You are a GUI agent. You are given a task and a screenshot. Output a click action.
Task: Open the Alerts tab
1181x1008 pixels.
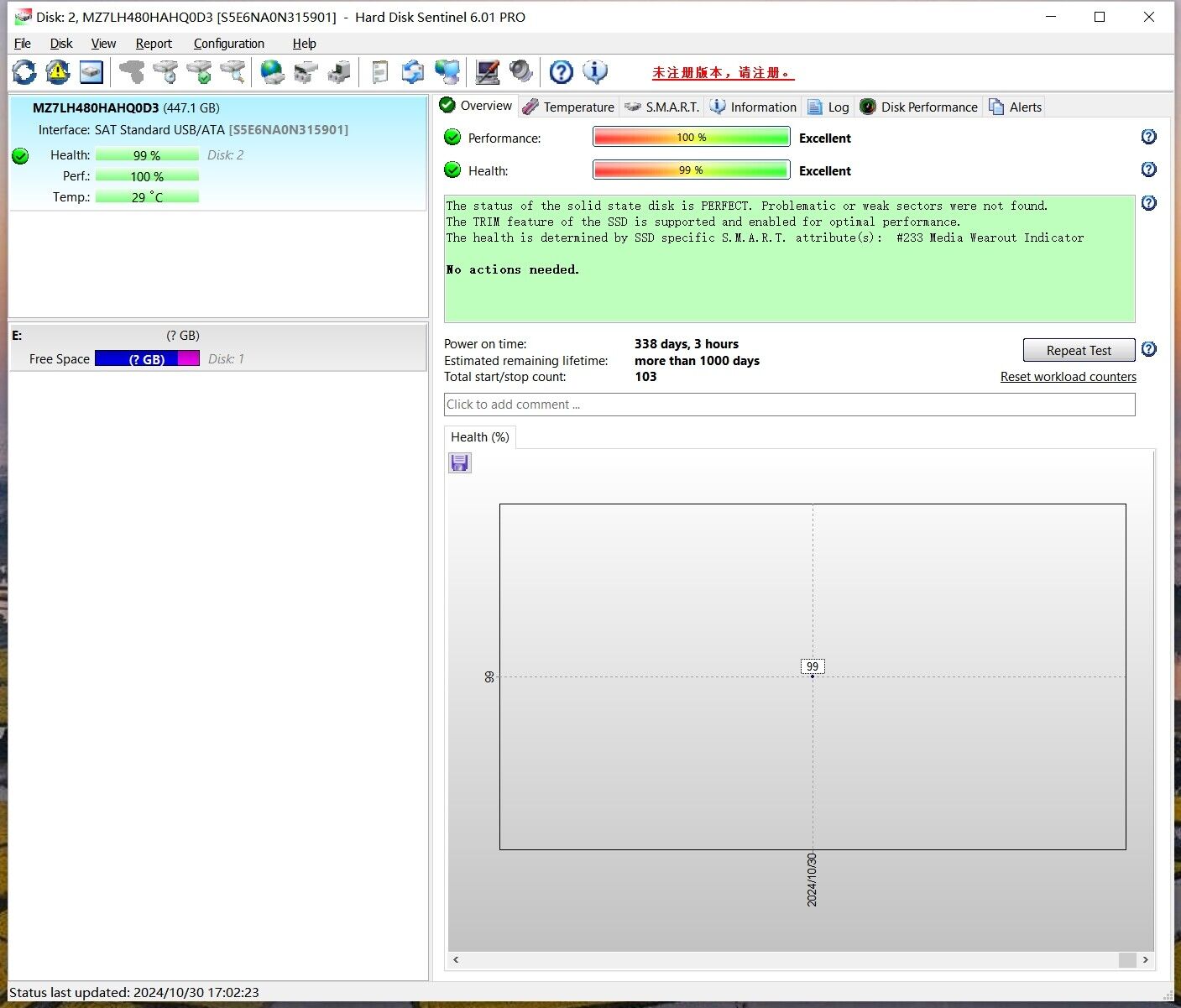pos(1016,107)
